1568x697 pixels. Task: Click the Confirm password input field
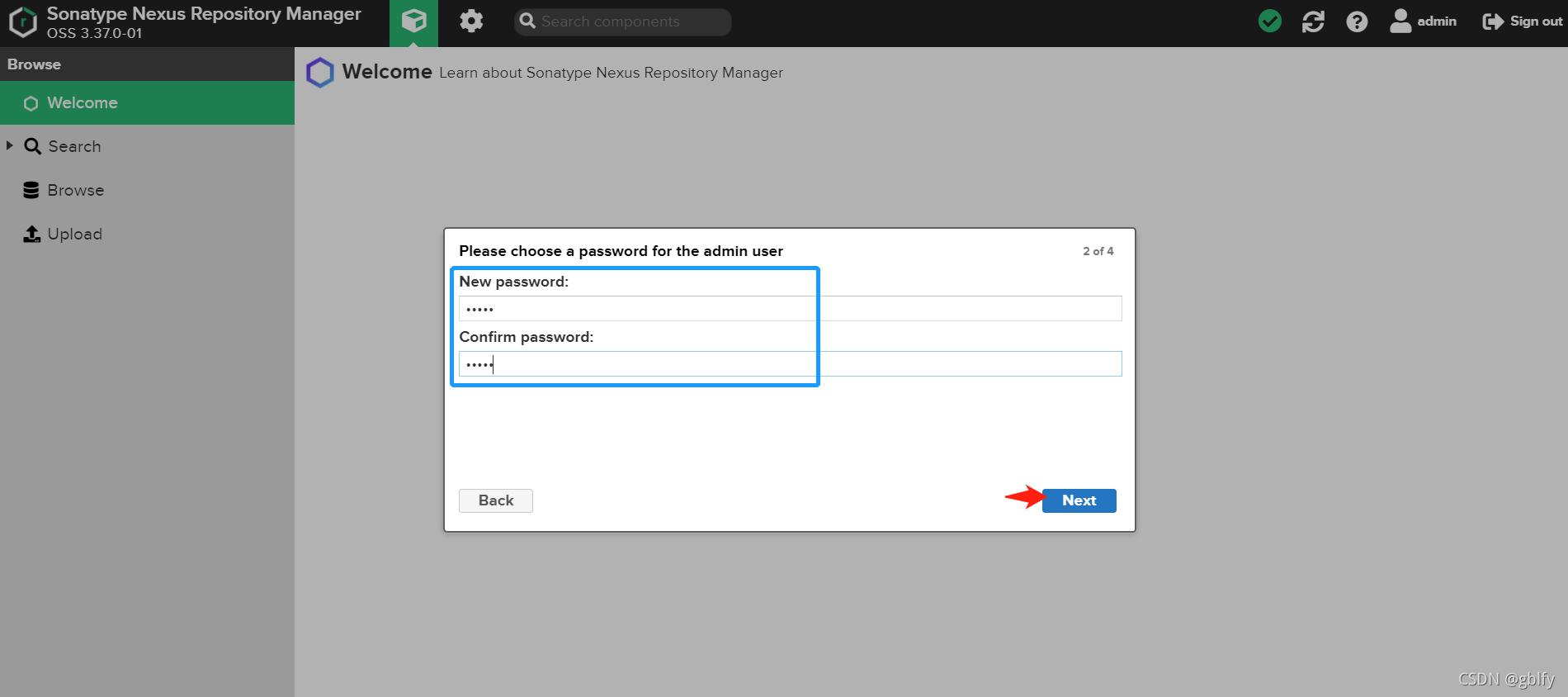[x=790, y=364]
